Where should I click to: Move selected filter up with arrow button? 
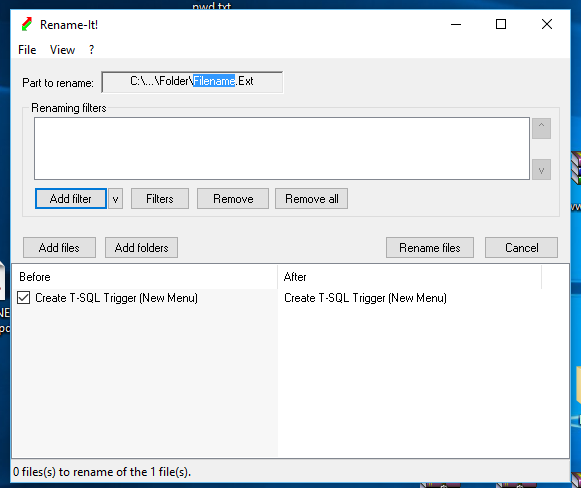541,129
